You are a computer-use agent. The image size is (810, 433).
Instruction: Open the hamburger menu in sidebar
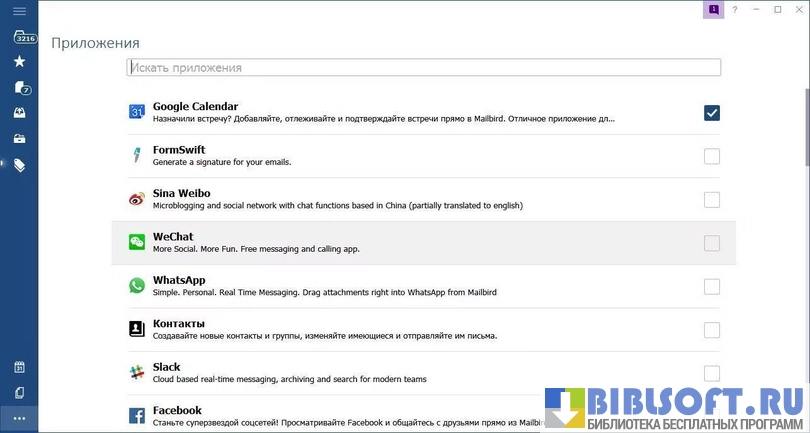point(19,11)
